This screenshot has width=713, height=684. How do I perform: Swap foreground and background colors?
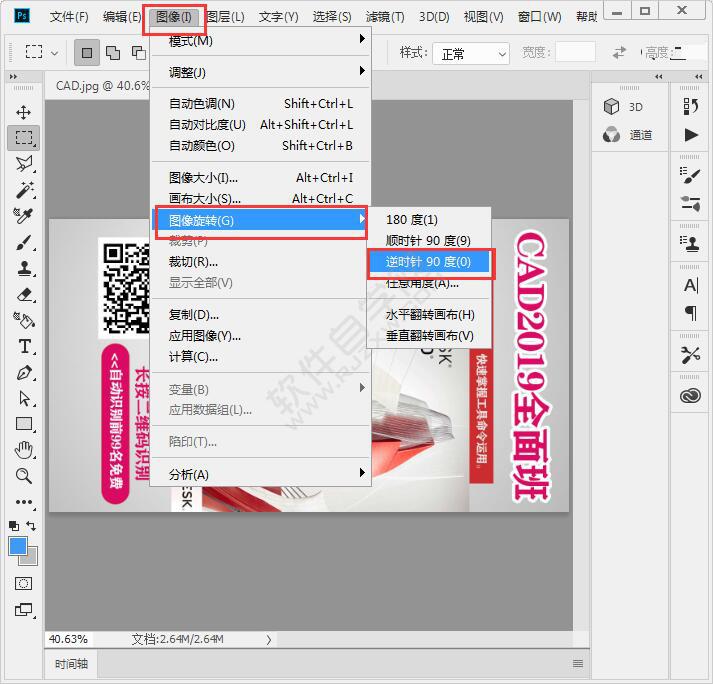pyautogui.click(x=31, y=526)
